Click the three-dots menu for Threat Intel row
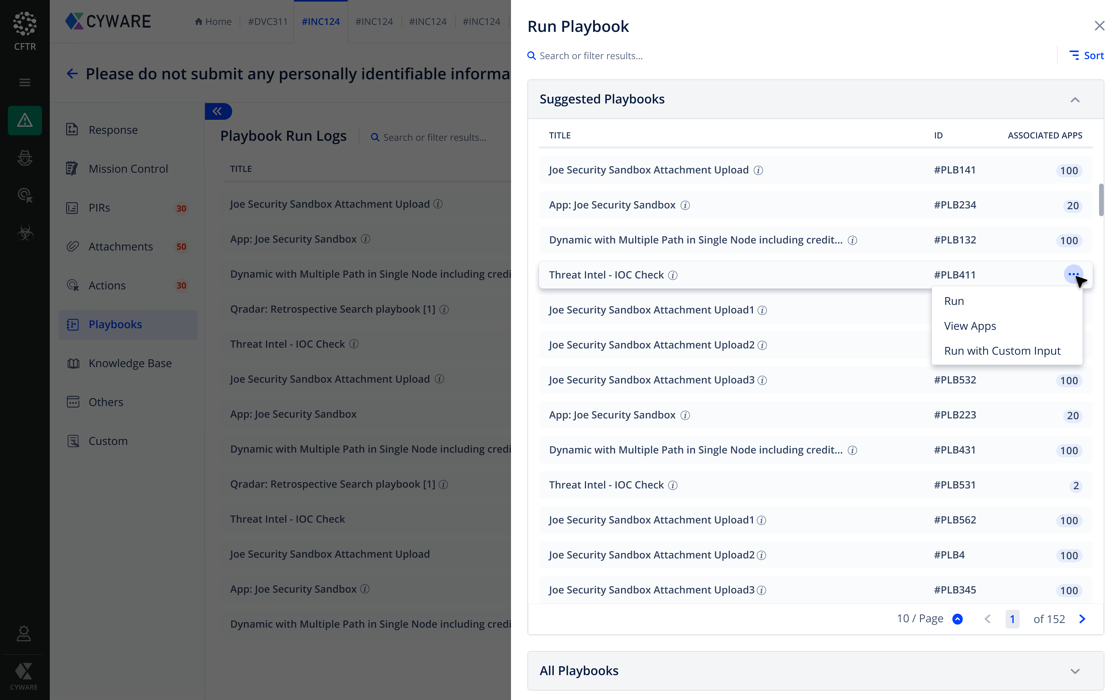1120x700 pixels. coord(1073,274)
